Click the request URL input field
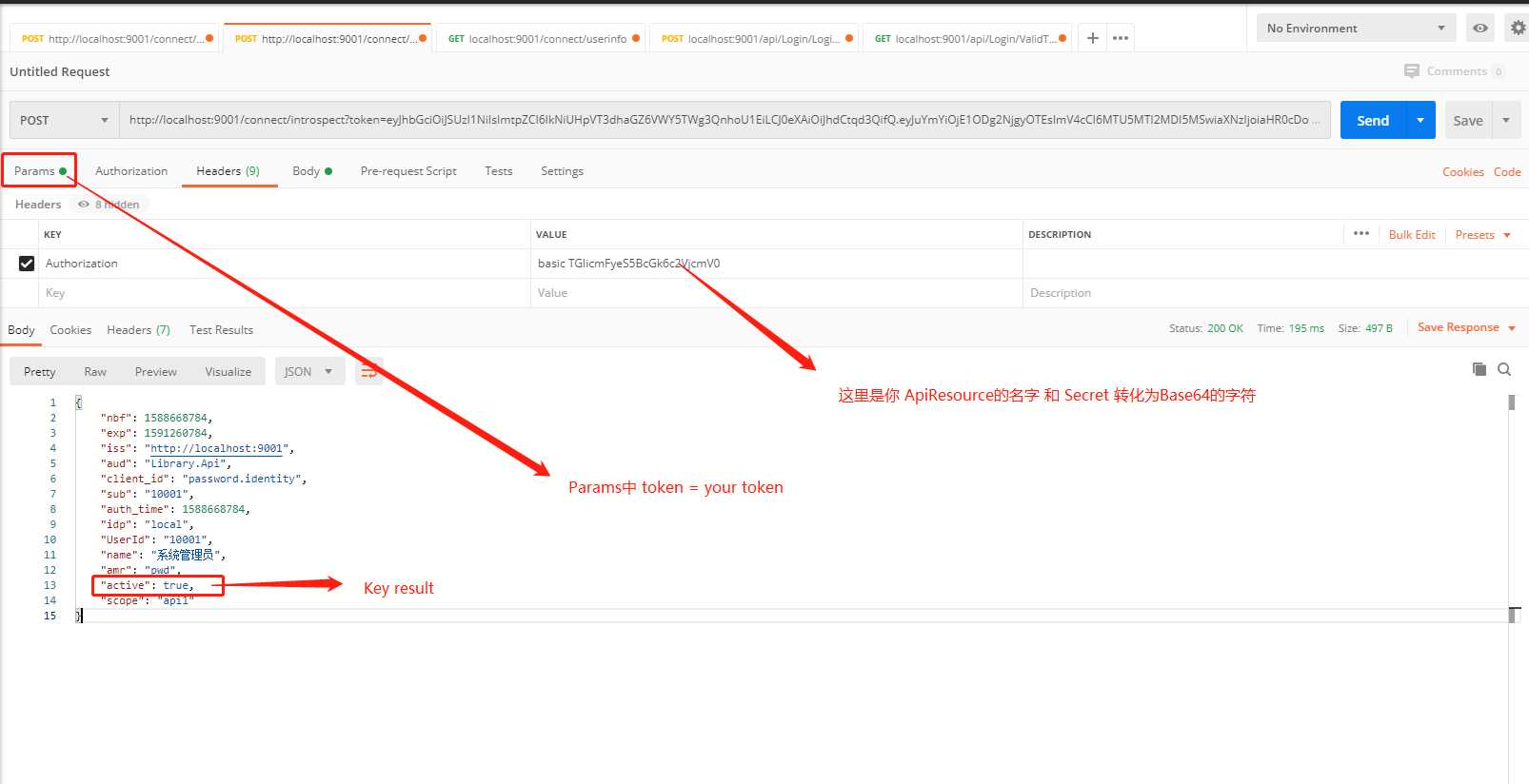 click(725, 121)
